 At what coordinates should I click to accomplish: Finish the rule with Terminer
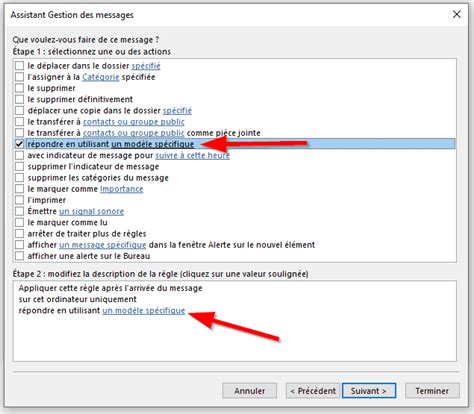[432, 391]
